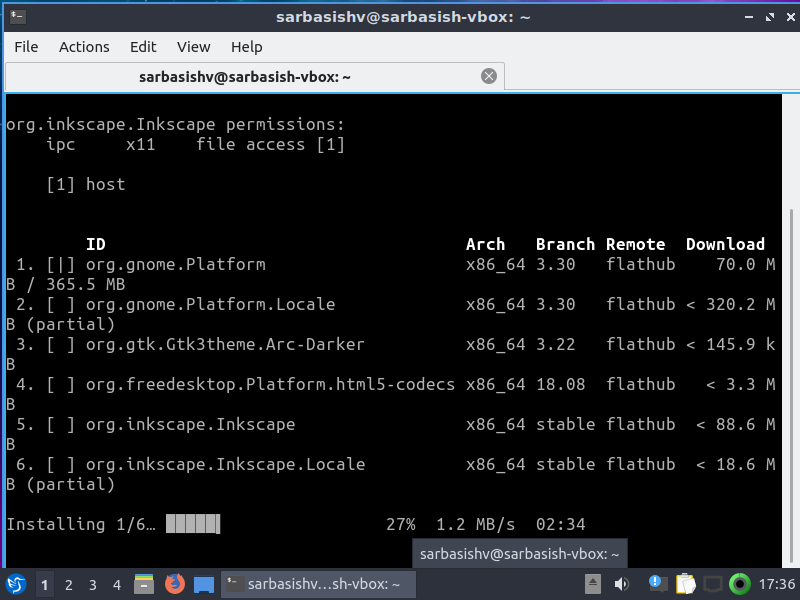800x600 pixels.
Task: Click the green system monitor tray icon
Action: [x=741, y=584]
